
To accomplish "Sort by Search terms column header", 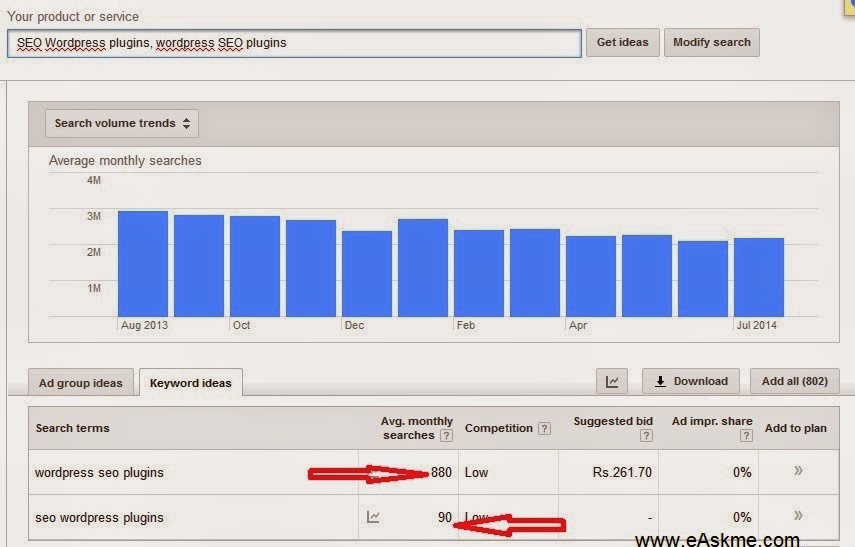I will tap(73, 428).
